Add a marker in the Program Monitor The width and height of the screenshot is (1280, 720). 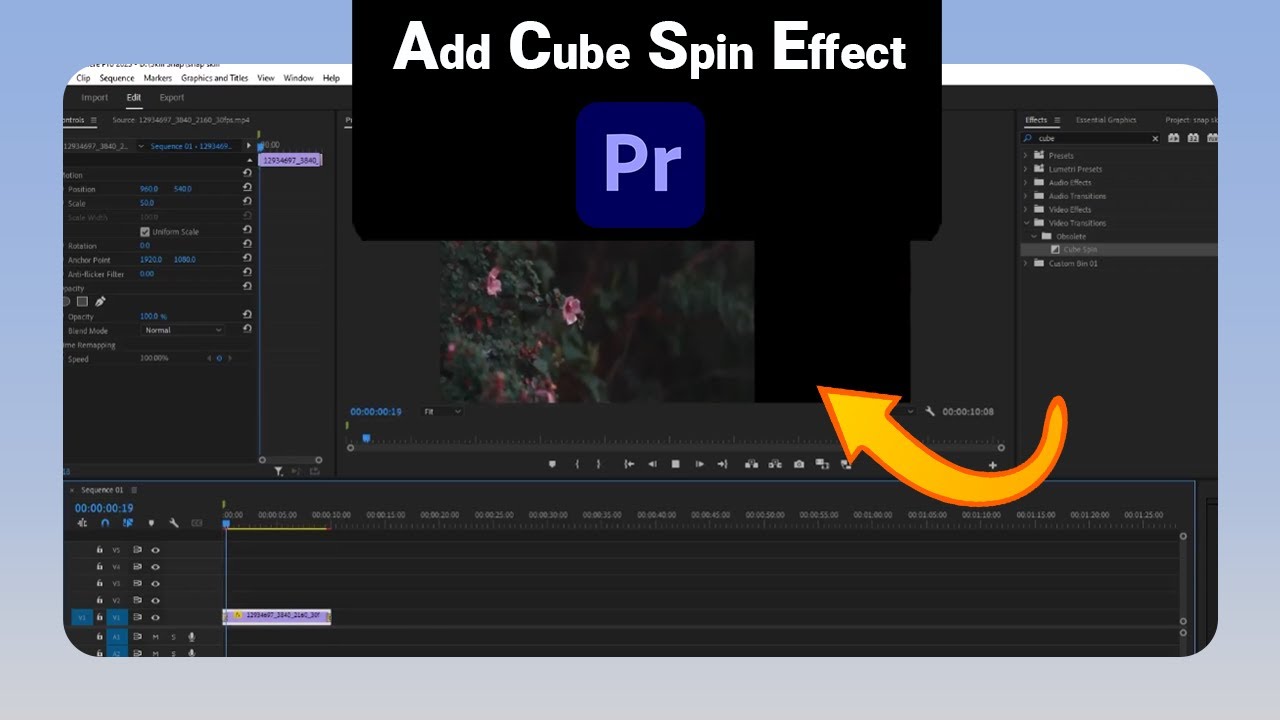point(552,464)
